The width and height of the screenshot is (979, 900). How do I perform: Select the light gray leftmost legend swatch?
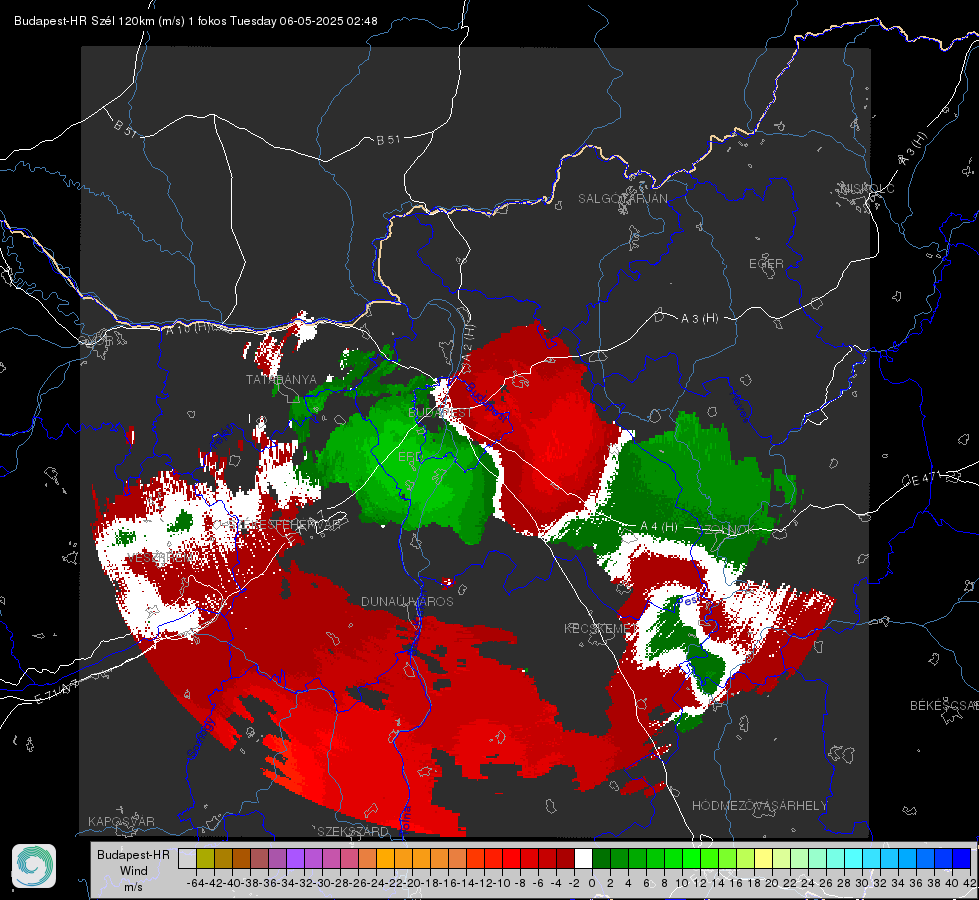(x=187, y=858)
